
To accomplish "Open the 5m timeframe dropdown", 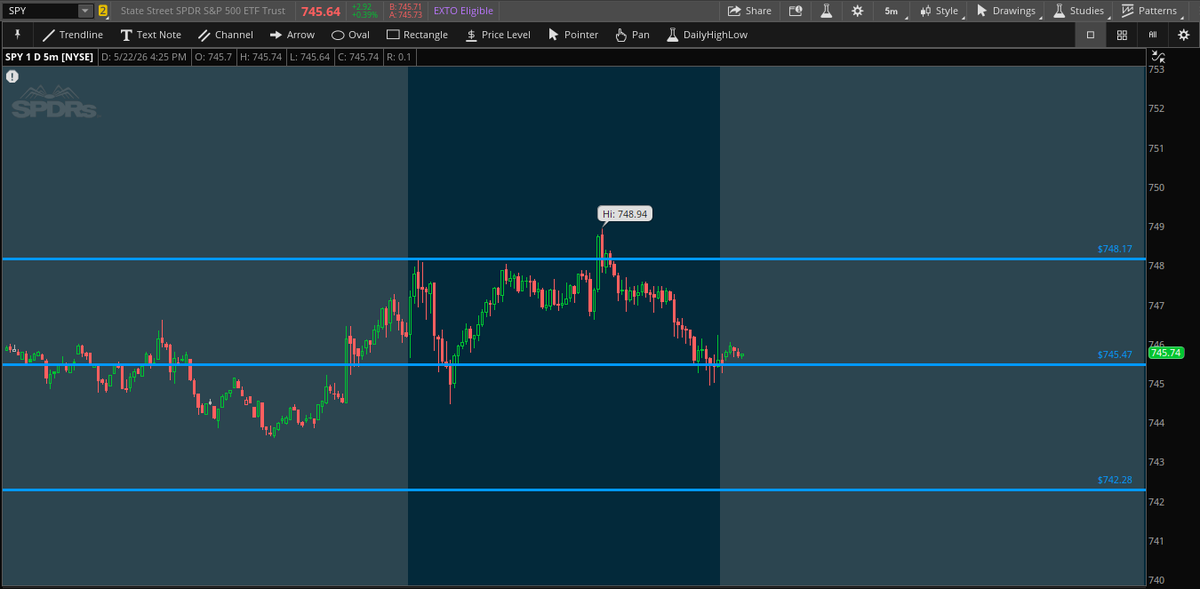I will point(891,11).
